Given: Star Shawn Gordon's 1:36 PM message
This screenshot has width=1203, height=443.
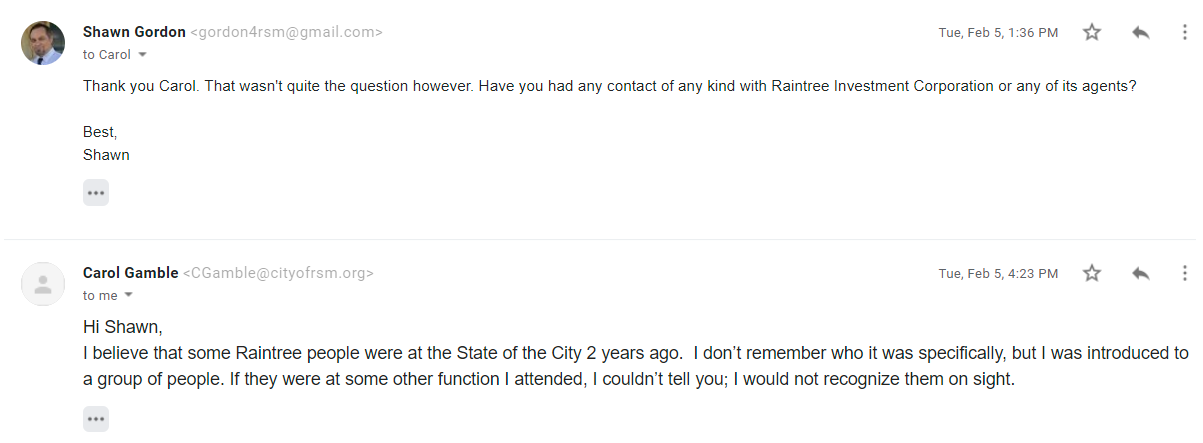Looking at the screenshot, I should (1092, 32).
